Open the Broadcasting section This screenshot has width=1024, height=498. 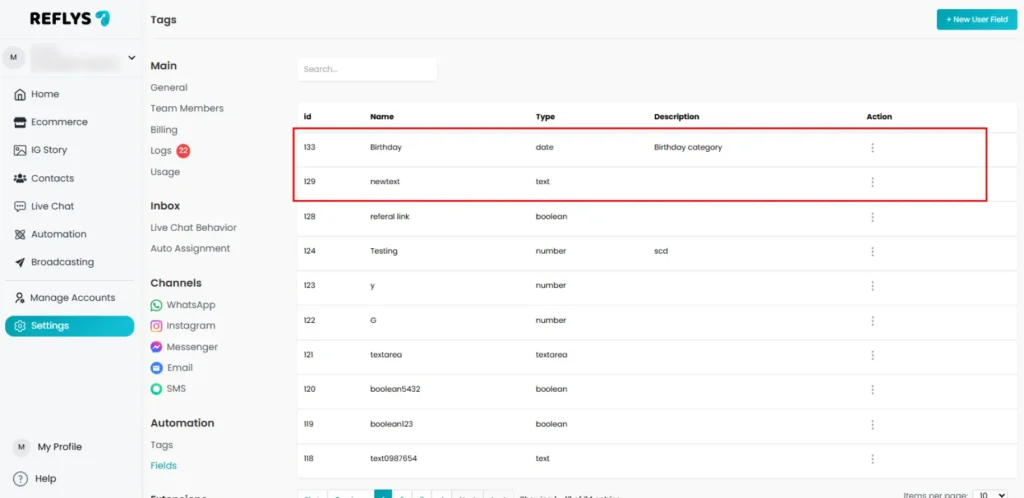[62, 262]
